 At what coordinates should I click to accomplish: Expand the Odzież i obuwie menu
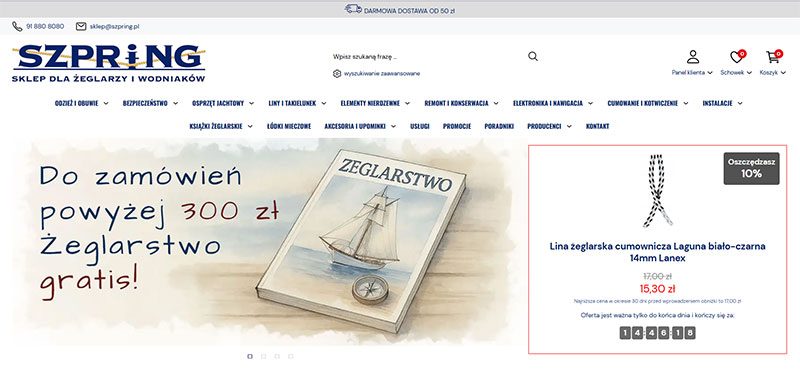(x=82, y=103)
